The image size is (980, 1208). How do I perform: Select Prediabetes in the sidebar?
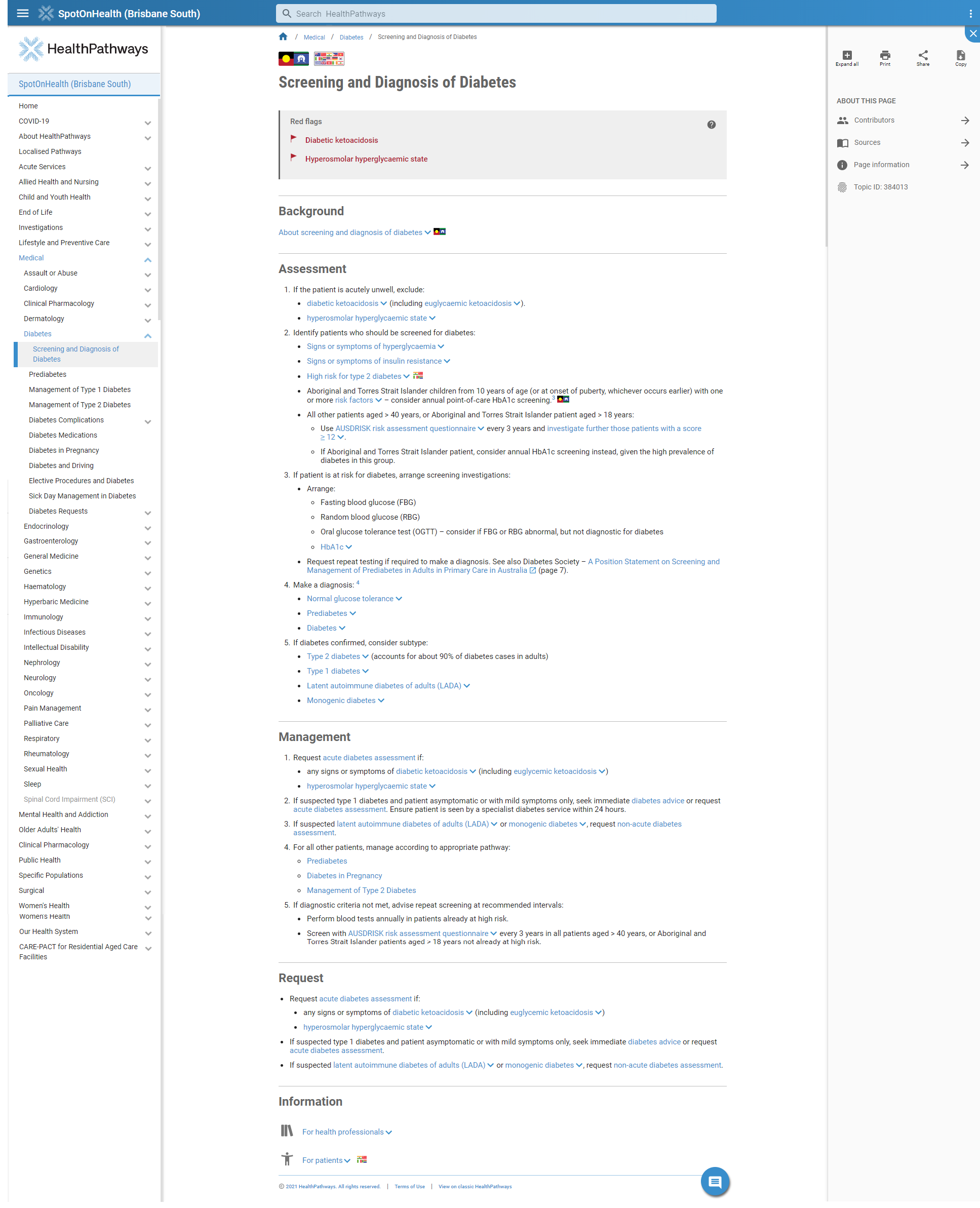[x=48, y=374]
